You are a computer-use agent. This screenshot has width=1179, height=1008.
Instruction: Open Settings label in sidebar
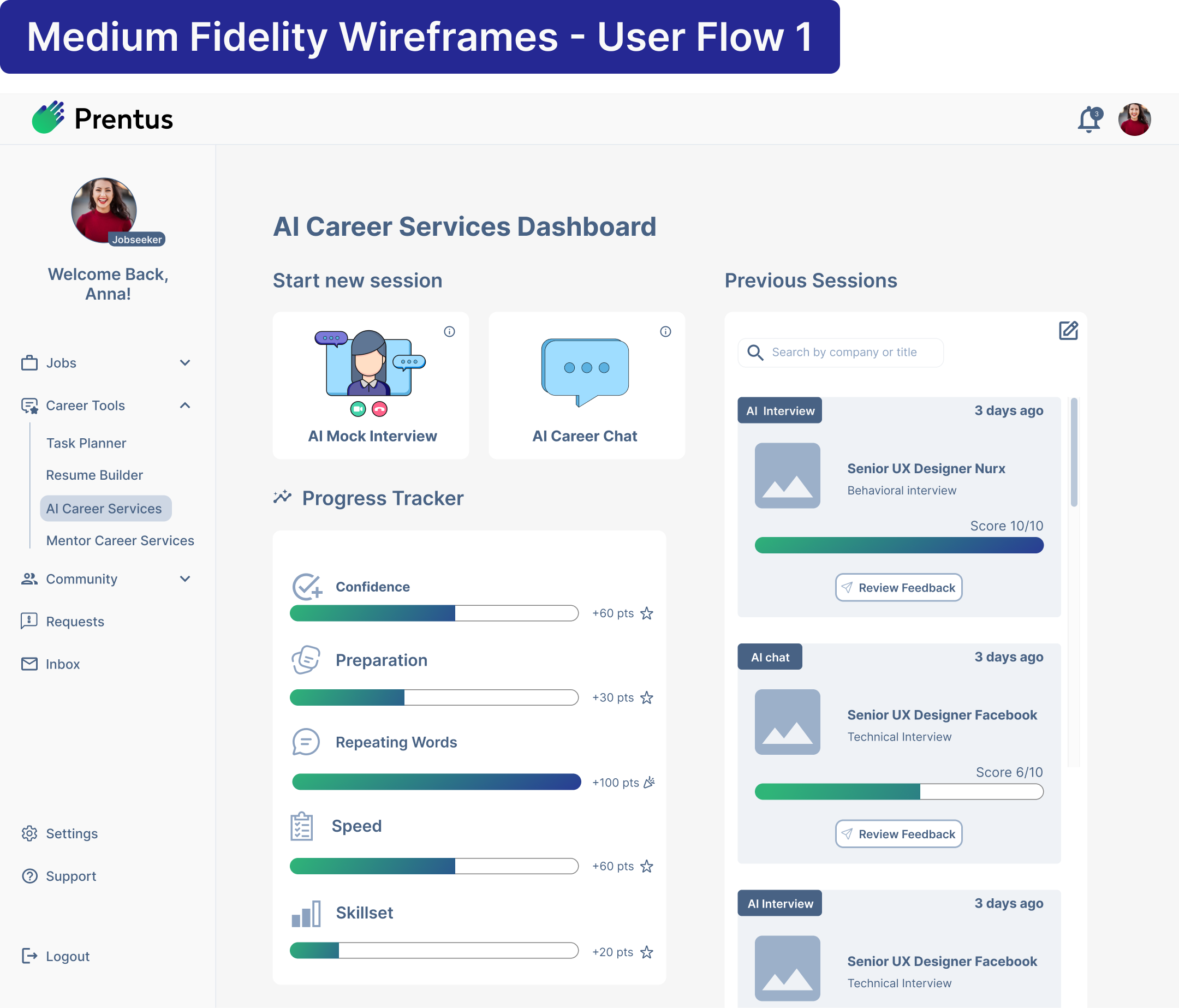pos(72,833)
